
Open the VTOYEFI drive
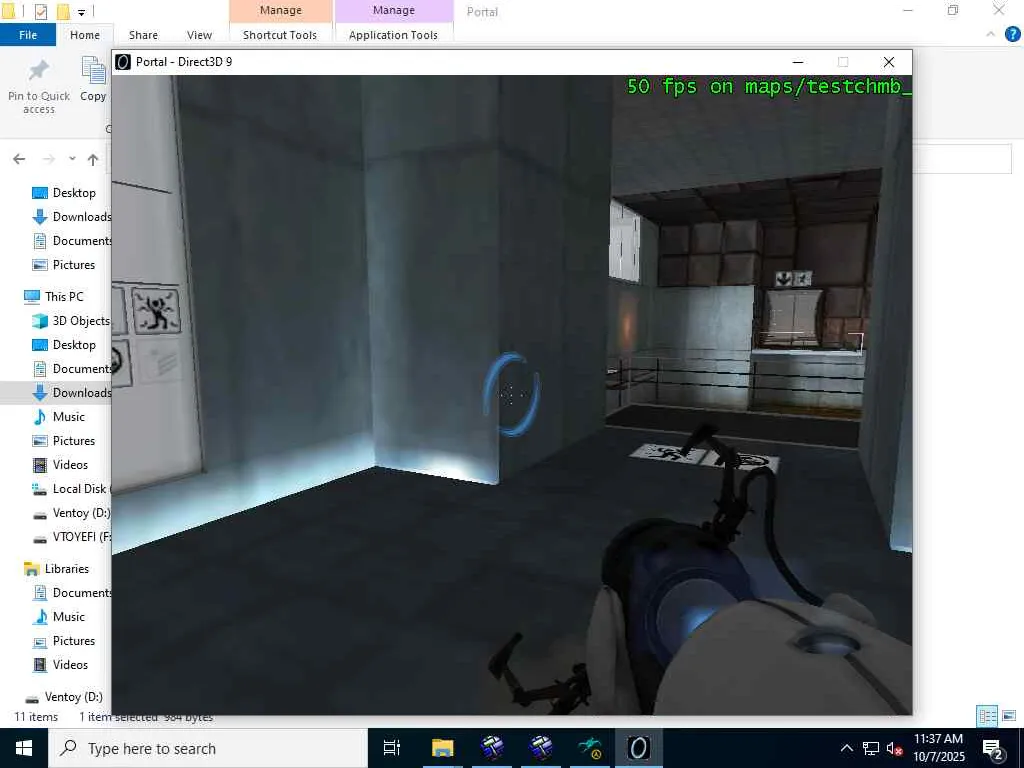(x=71, y=537)
